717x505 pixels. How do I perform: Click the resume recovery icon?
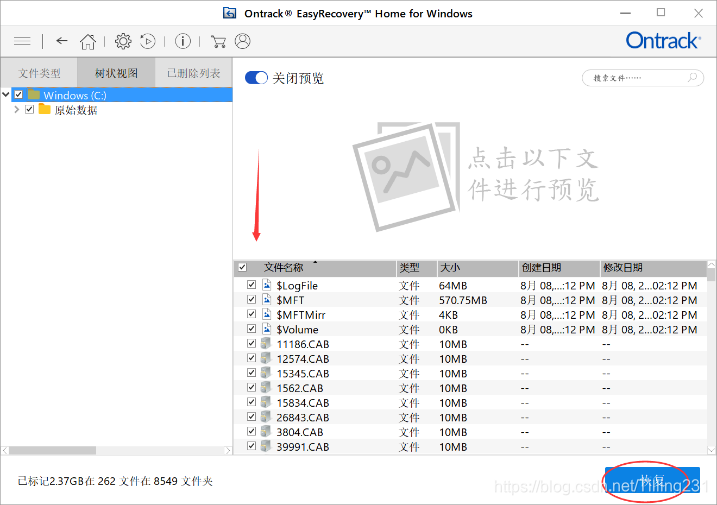(147, 41)
